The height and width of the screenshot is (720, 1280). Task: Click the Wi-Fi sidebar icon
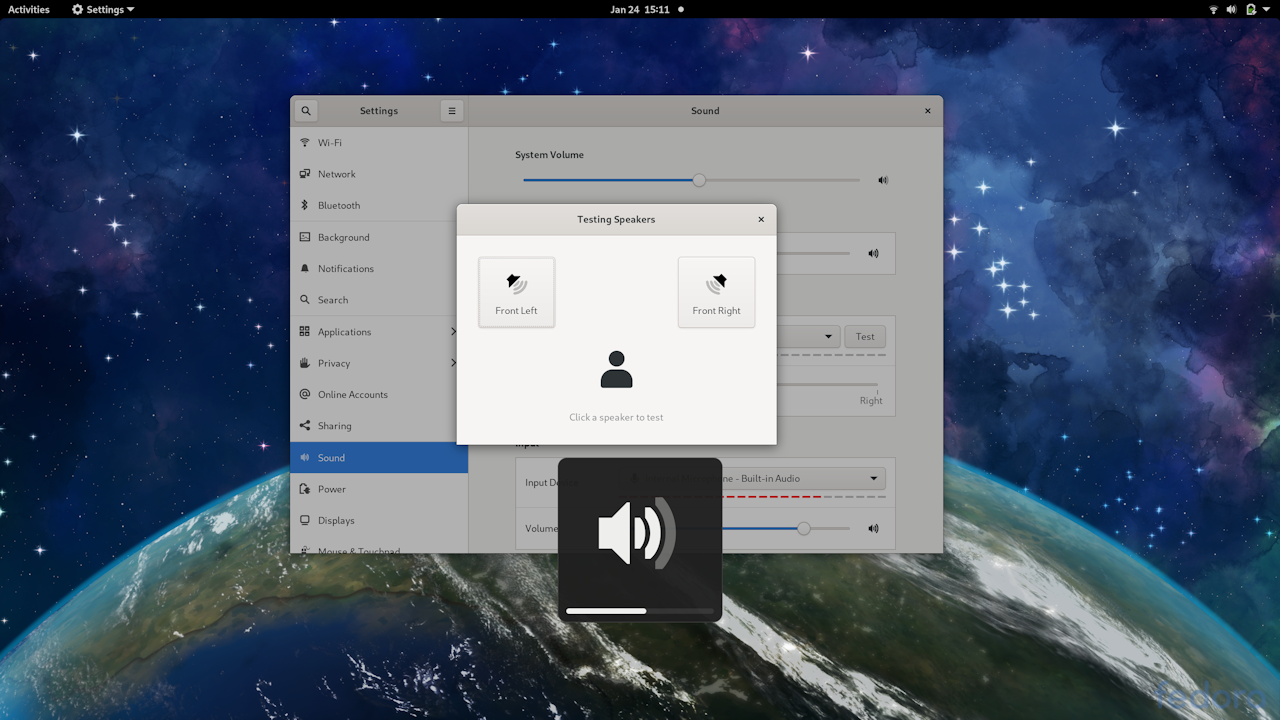pos(305,143)
